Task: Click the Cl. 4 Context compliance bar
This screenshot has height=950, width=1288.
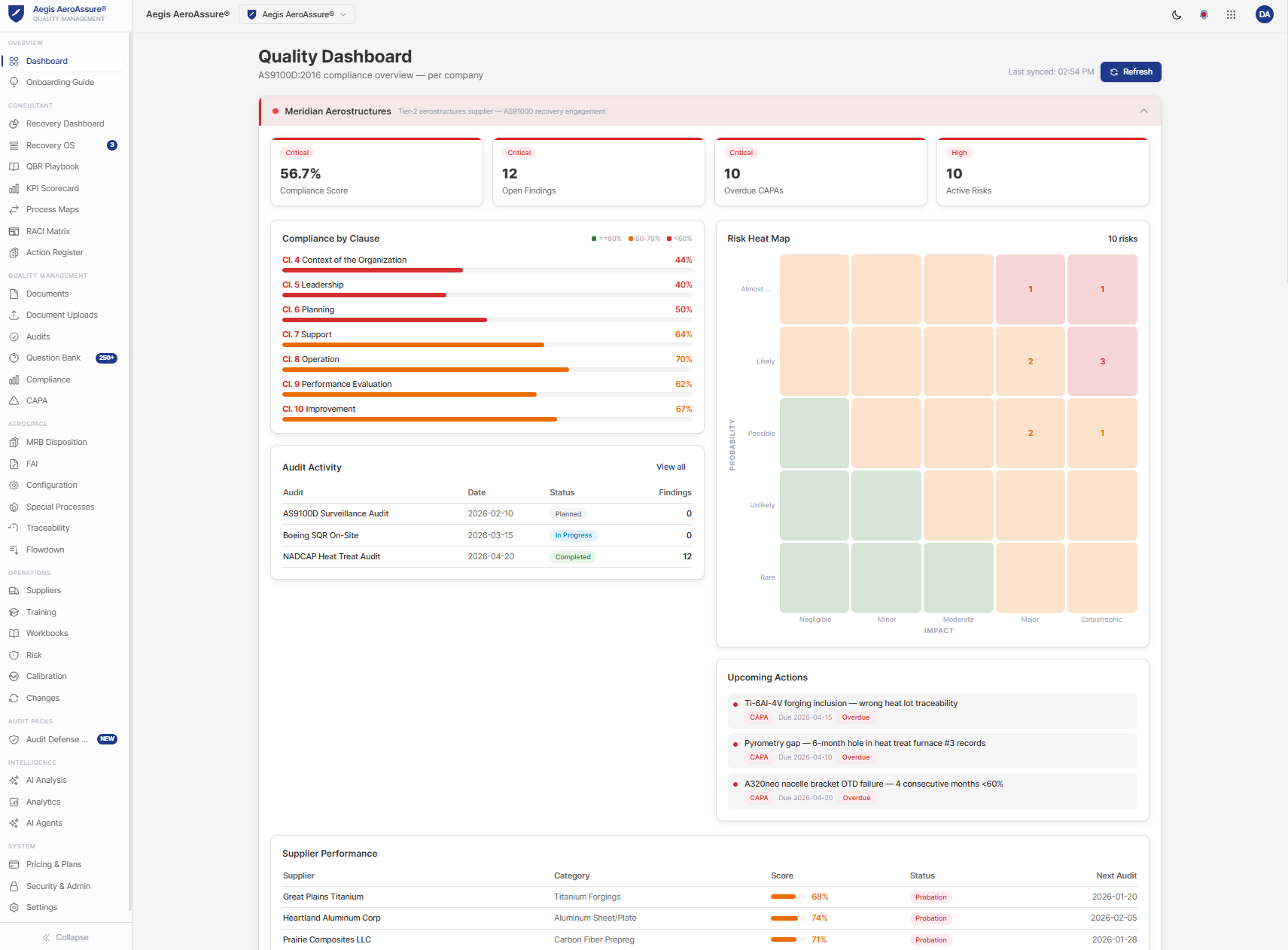Action: tap(487, 269)
